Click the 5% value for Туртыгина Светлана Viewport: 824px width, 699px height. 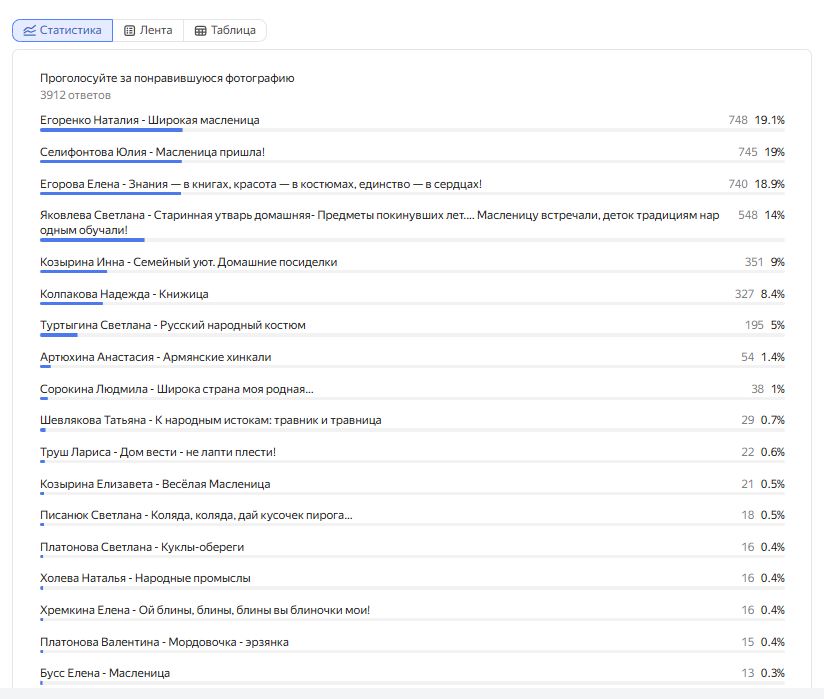click(x=777, y=325)
